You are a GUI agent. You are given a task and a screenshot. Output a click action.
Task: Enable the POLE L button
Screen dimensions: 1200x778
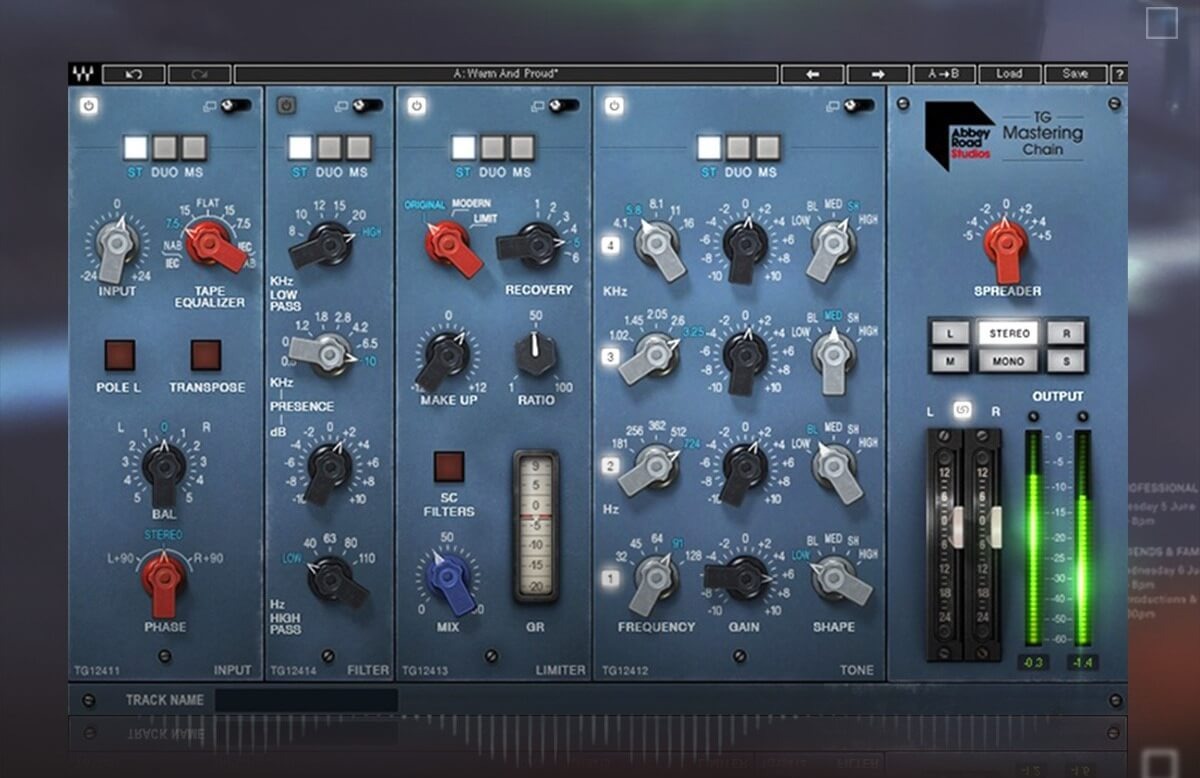120,355
